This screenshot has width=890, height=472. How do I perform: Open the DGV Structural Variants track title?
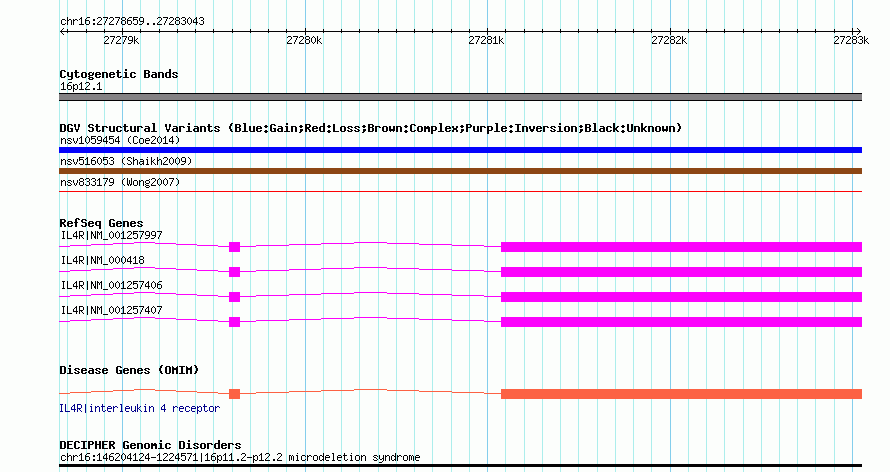pyautogui.click(x=370, y=128)
